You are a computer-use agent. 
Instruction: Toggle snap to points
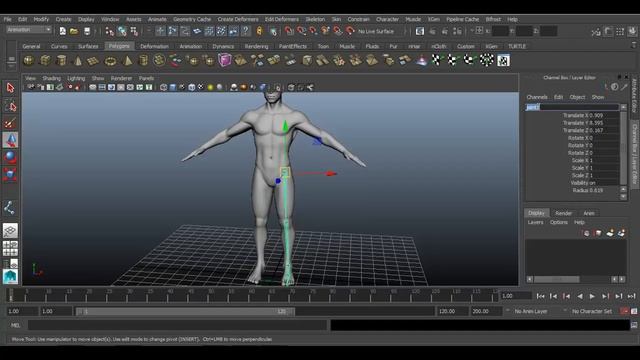pyautogui.click(x=313, y=31)
